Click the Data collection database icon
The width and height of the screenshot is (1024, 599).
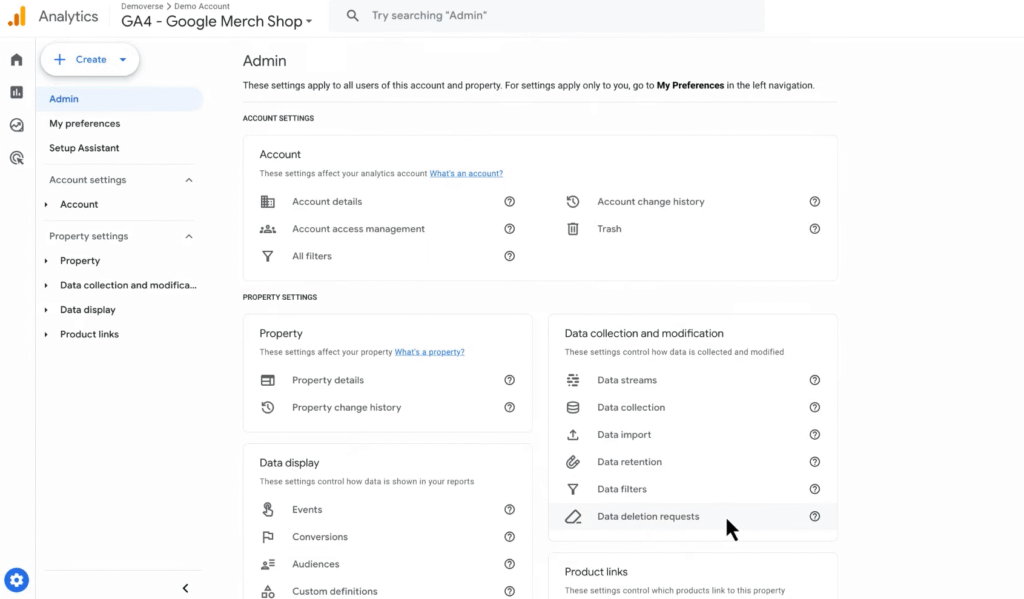click(573, 408)
